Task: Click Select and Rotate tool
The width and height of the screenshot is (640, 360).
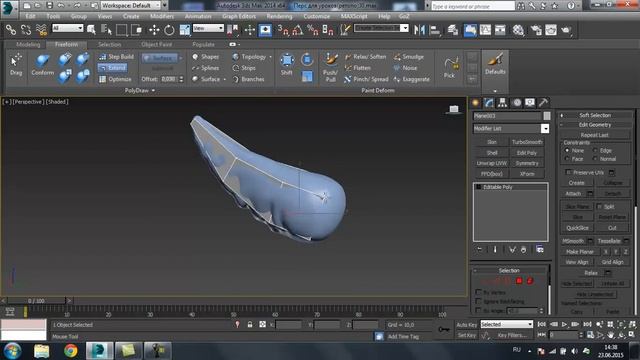Action: pos(169,29)
